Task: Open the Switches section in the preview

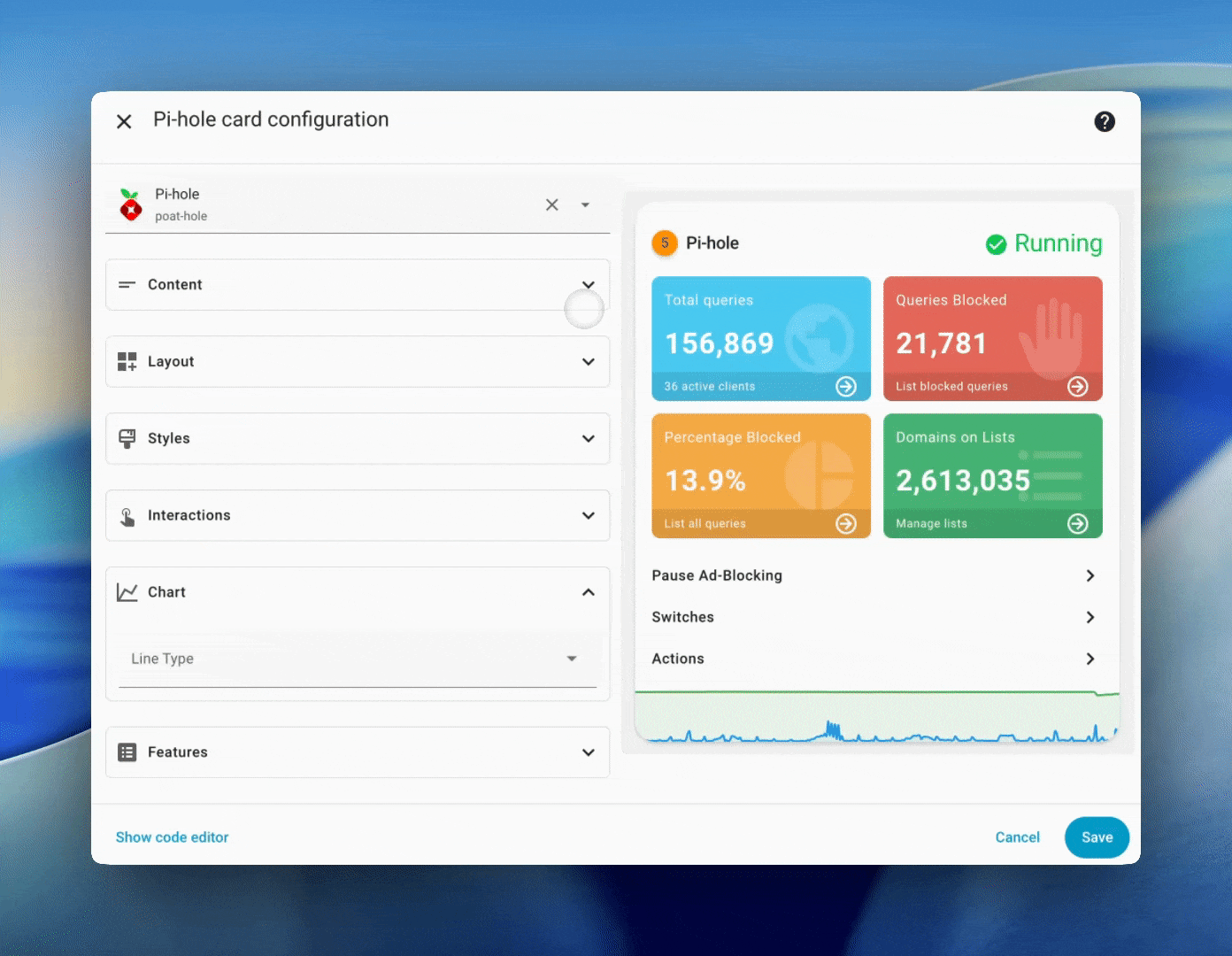Action: [1090, 617]
